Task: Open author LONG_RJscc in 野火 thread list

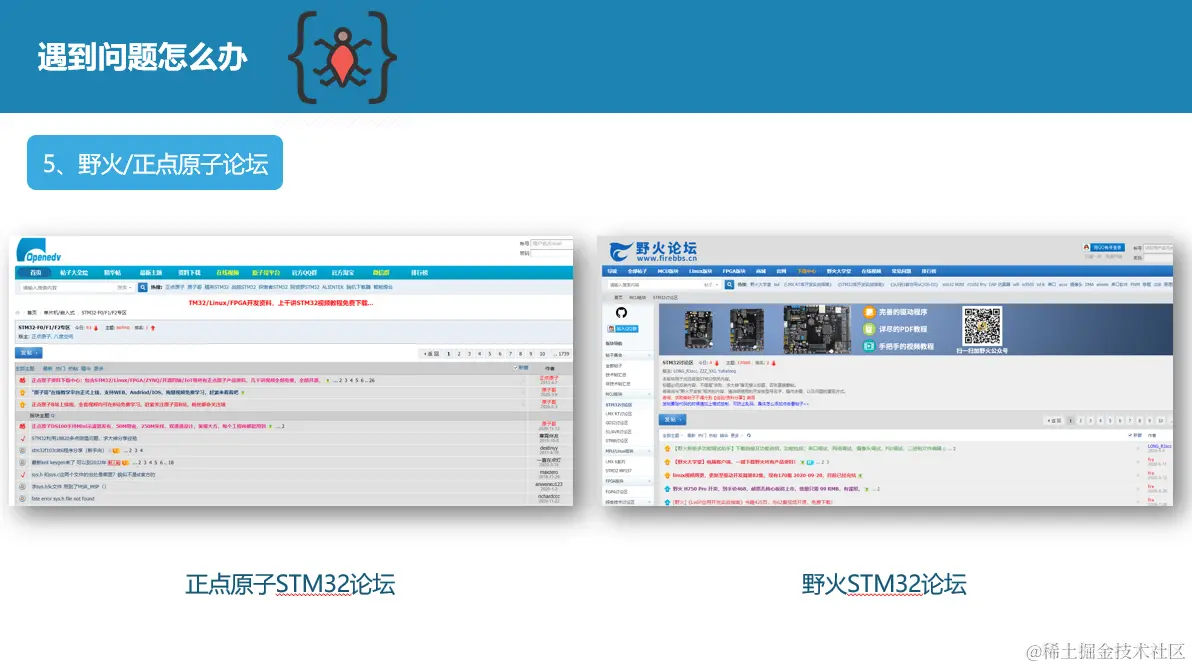Action: pos(1159,446)
